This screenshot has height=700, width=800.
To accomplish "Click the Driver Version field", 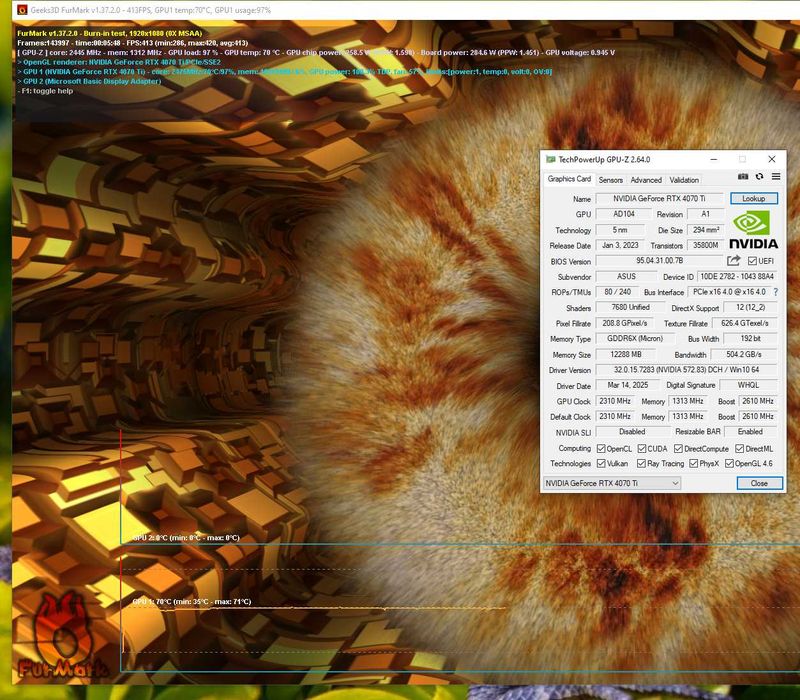I will click(x=686, y=370).
